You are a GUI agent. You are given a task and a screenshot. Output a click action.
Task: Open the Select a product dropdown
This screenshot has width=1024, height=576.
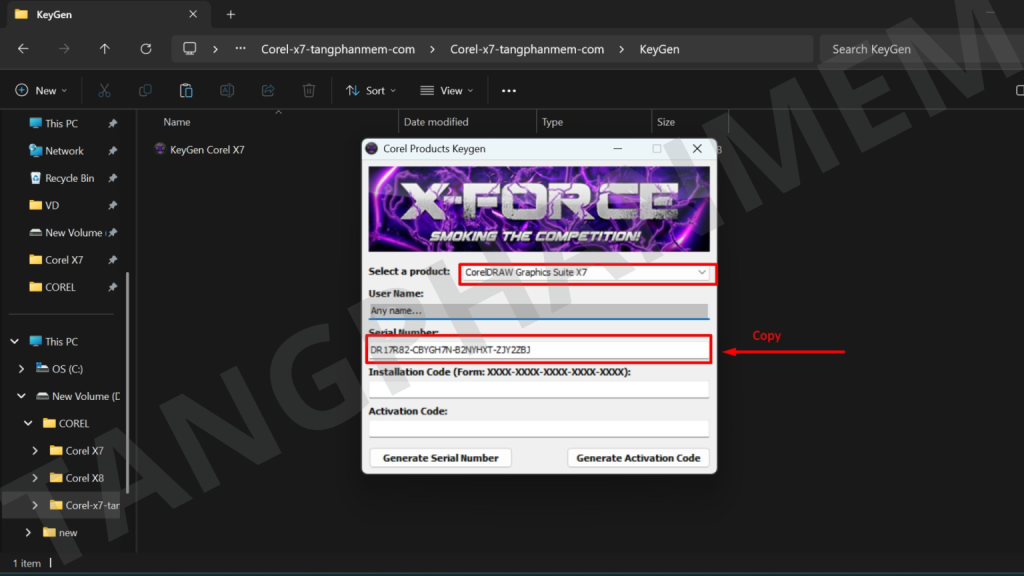(587, 273)
